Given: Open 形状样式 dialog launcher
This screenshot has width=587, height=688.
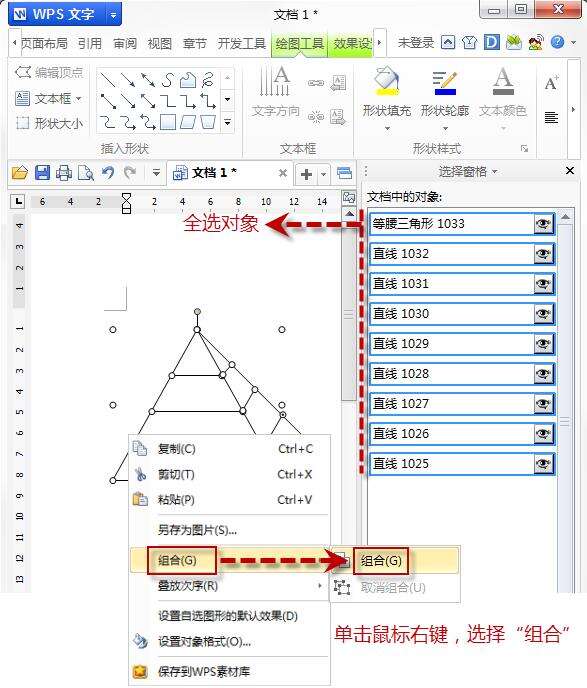Looking at the screenshot, I should point(524,149).
